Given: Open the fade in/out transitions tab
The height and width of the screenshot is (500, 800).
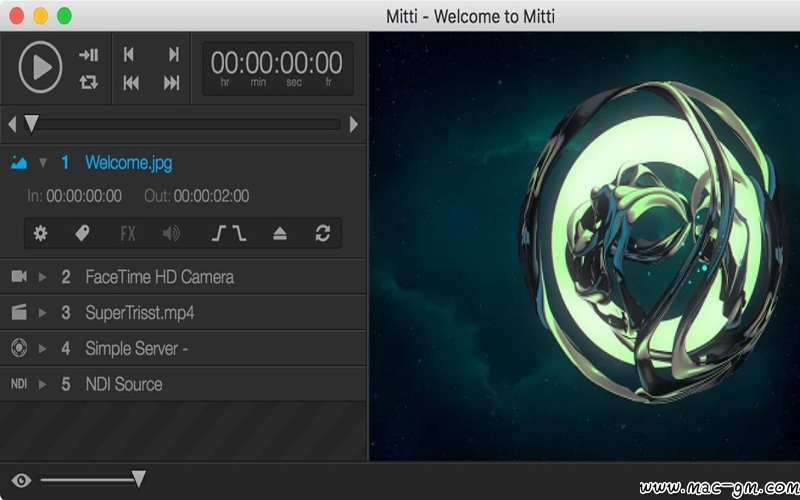Looking at the screenshot, I should click(x=229, y=234).
